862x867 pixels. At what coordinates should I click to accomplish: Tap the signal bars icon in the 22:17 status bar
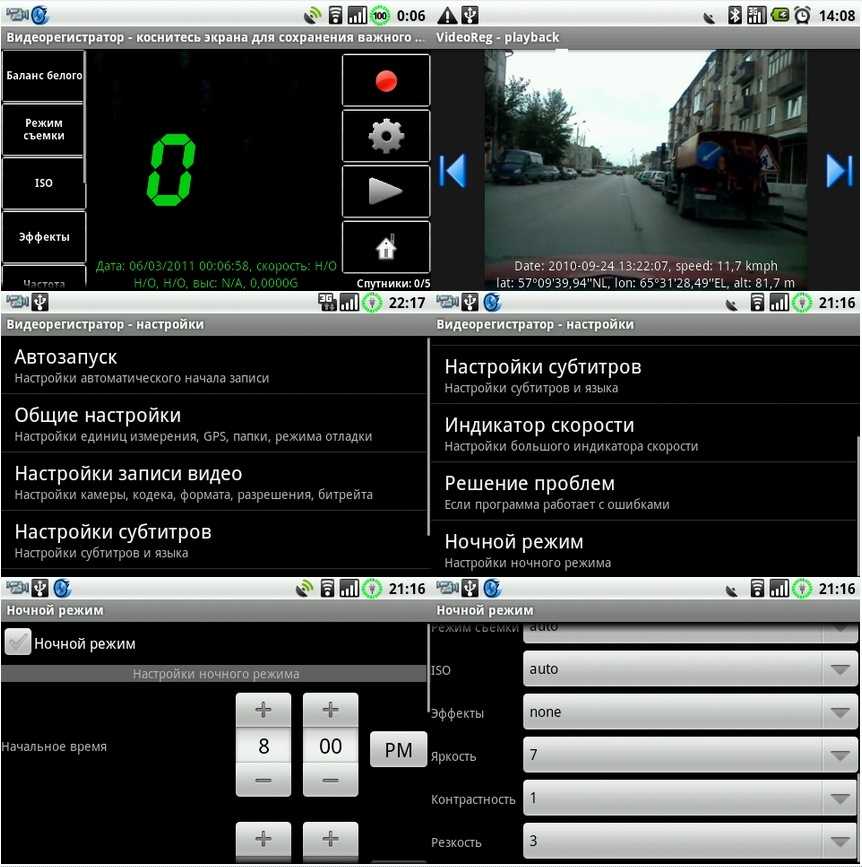[349, 302]
